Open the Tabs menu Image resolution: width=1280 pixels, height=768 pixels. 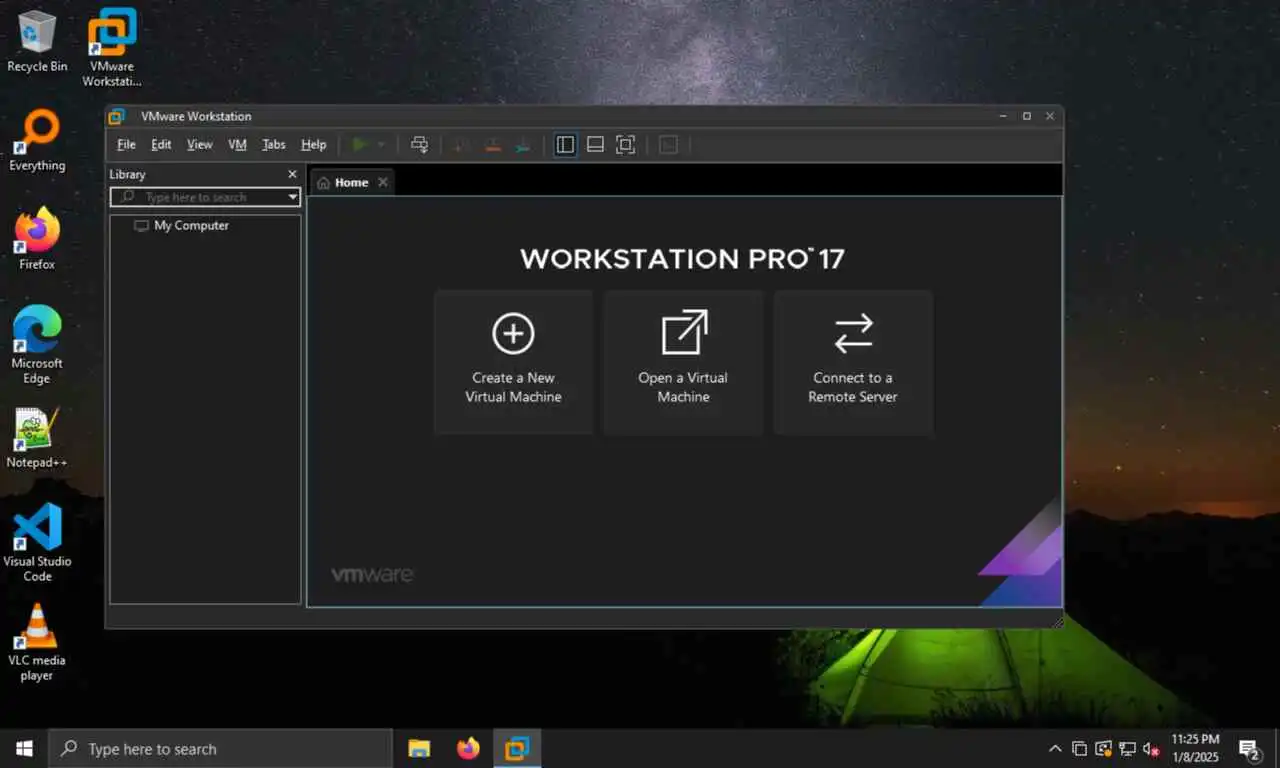(x=274, y=145)
